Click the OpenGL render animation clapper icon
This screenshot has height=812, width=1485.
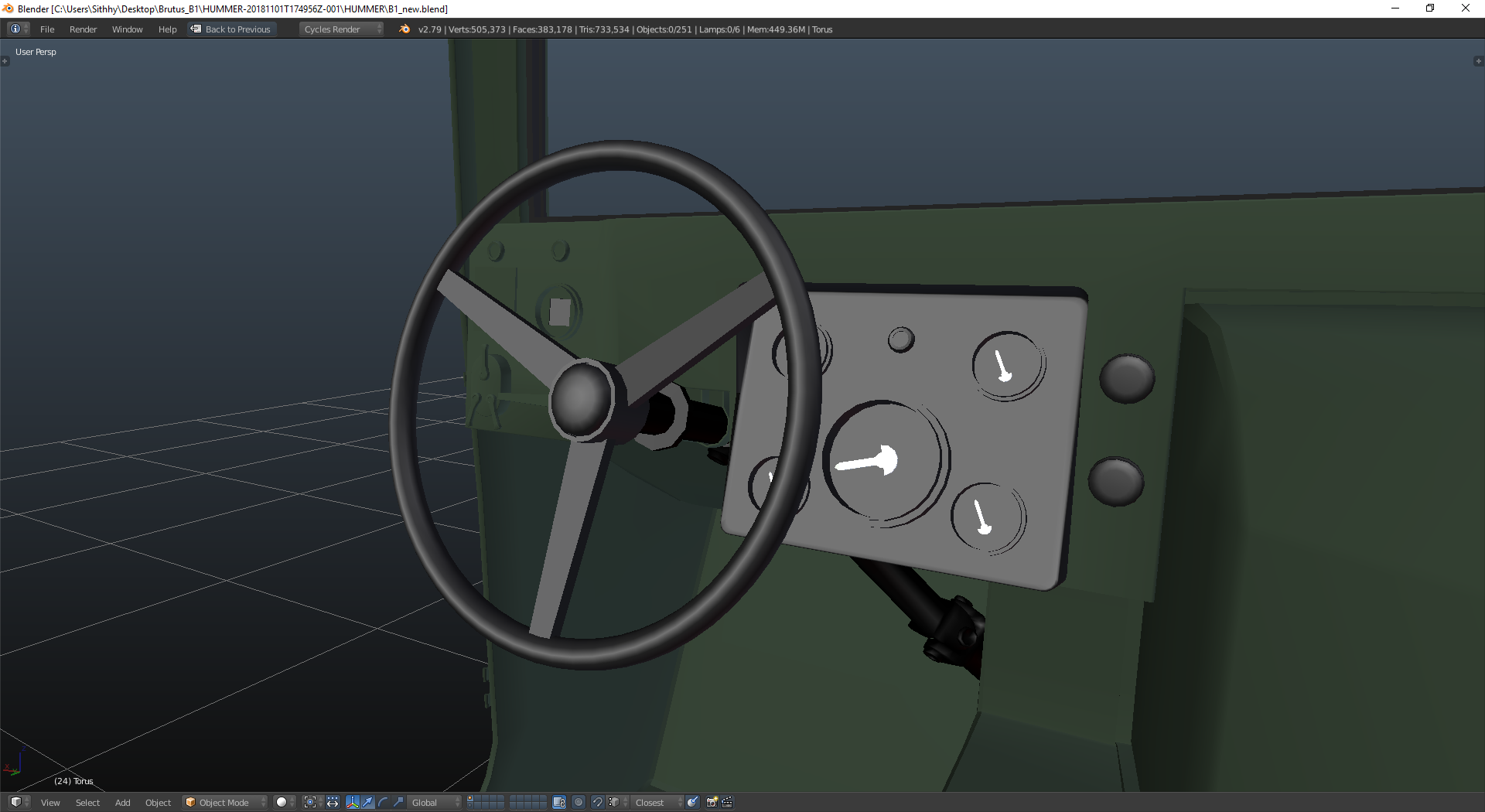pos(727,802)
